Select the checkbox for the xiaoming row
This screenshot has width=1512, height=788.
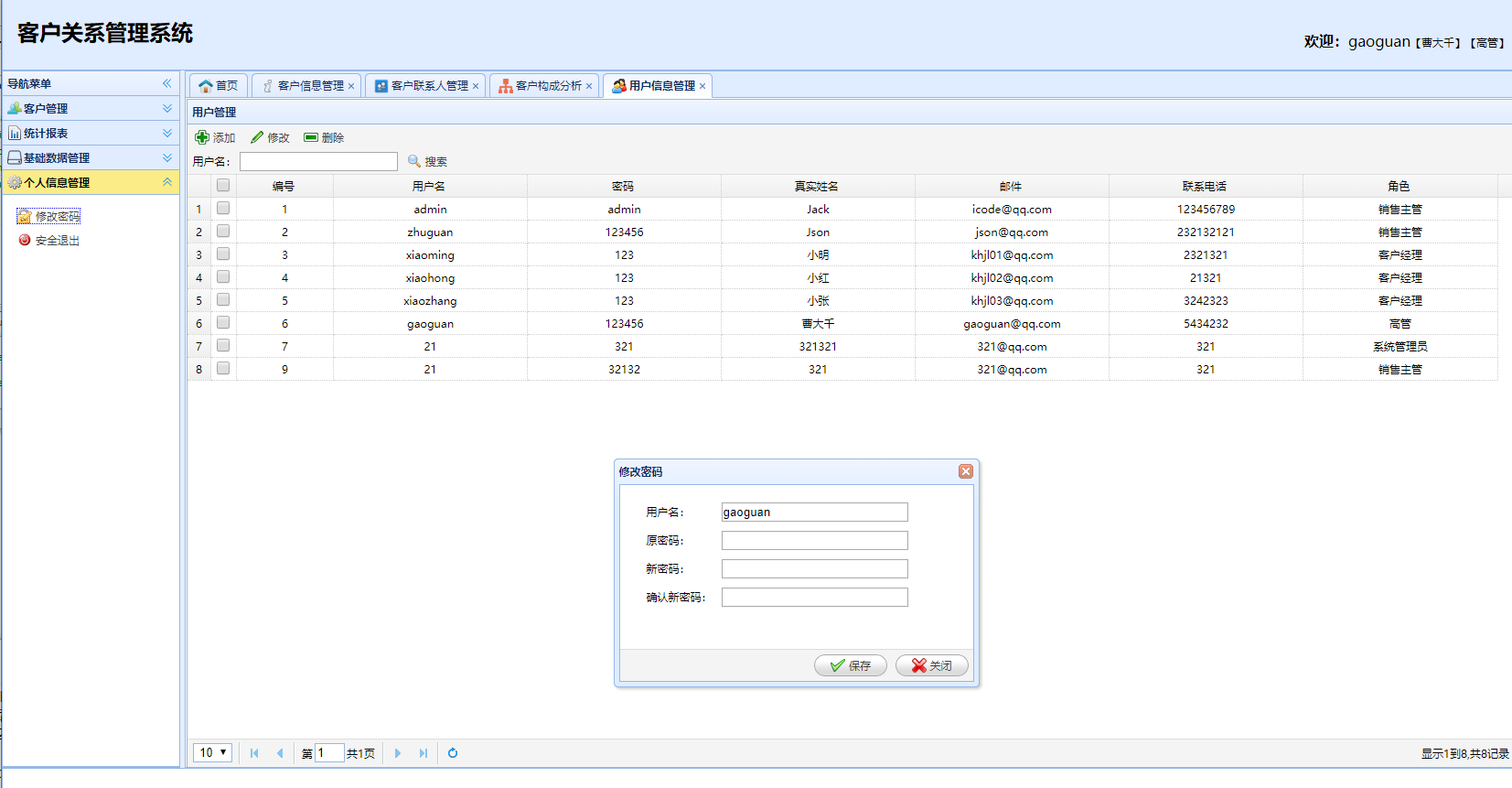(x=223, y=254)
